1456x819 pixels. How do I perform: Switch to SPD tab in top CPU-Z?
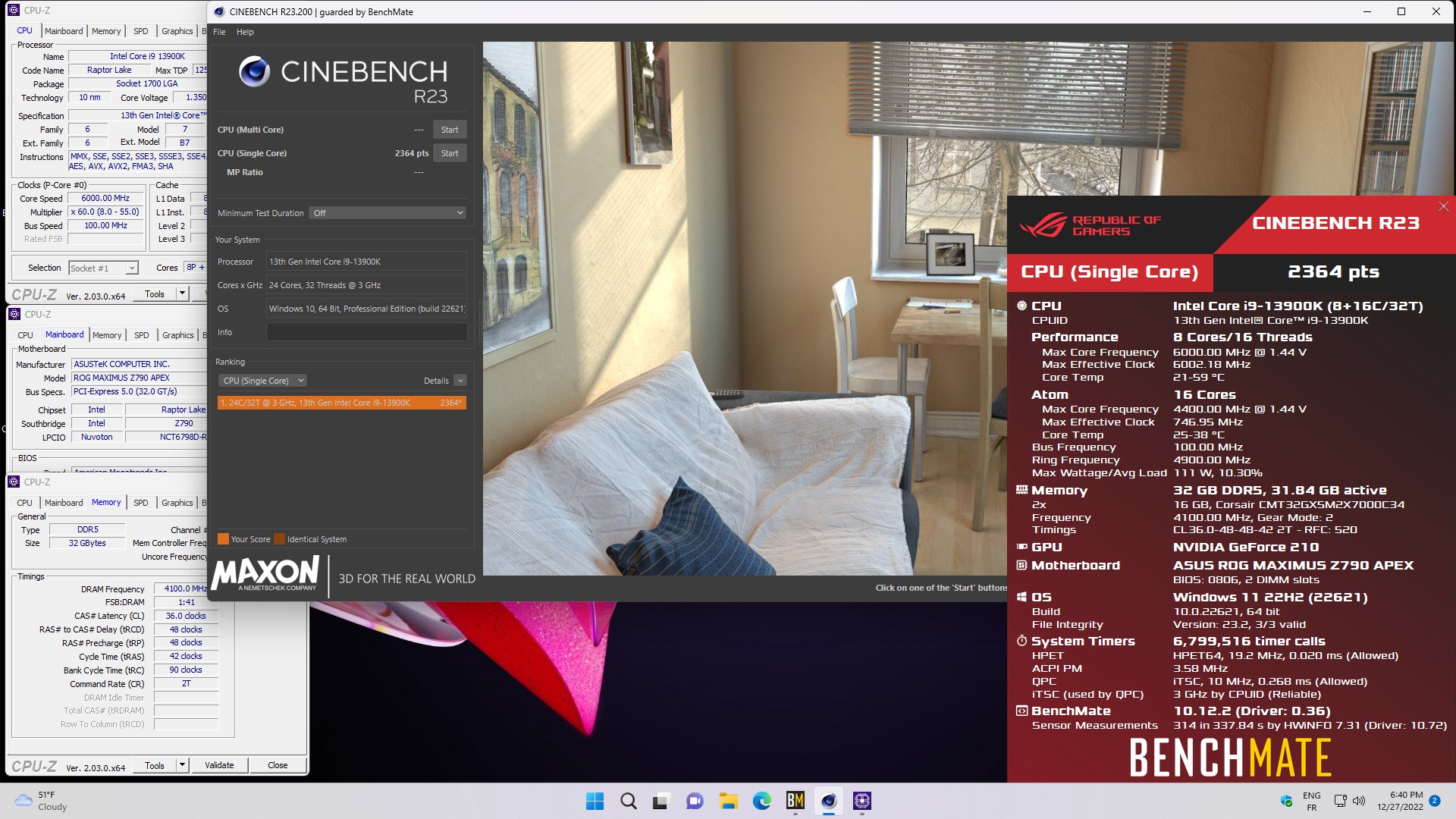(141, 31)
